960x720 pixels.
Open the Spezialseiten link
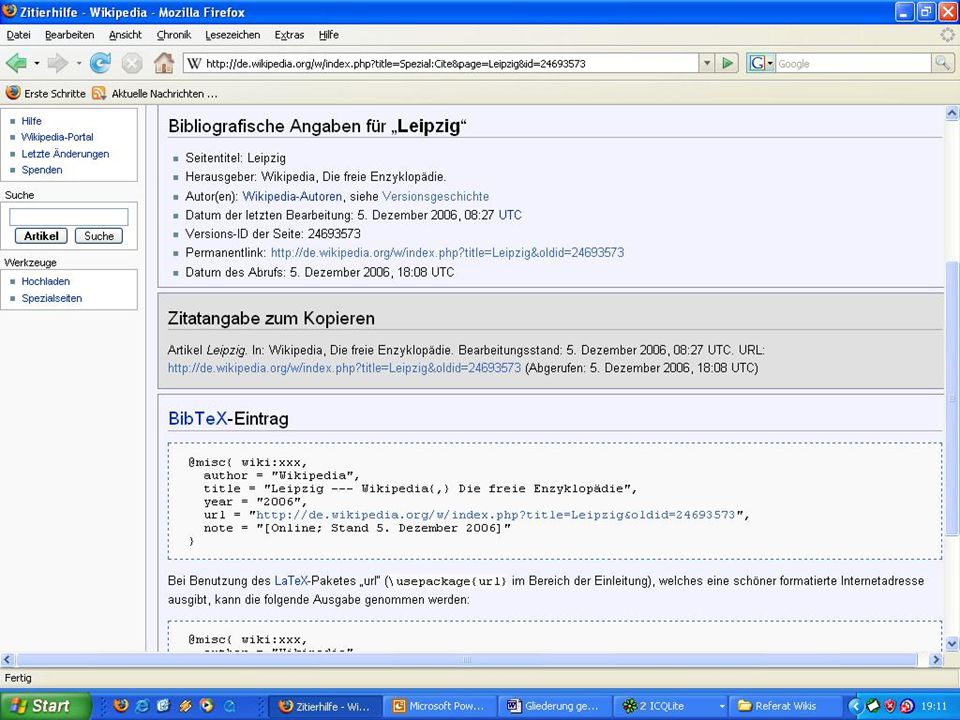pyautogui.click(x=52, y=298)
